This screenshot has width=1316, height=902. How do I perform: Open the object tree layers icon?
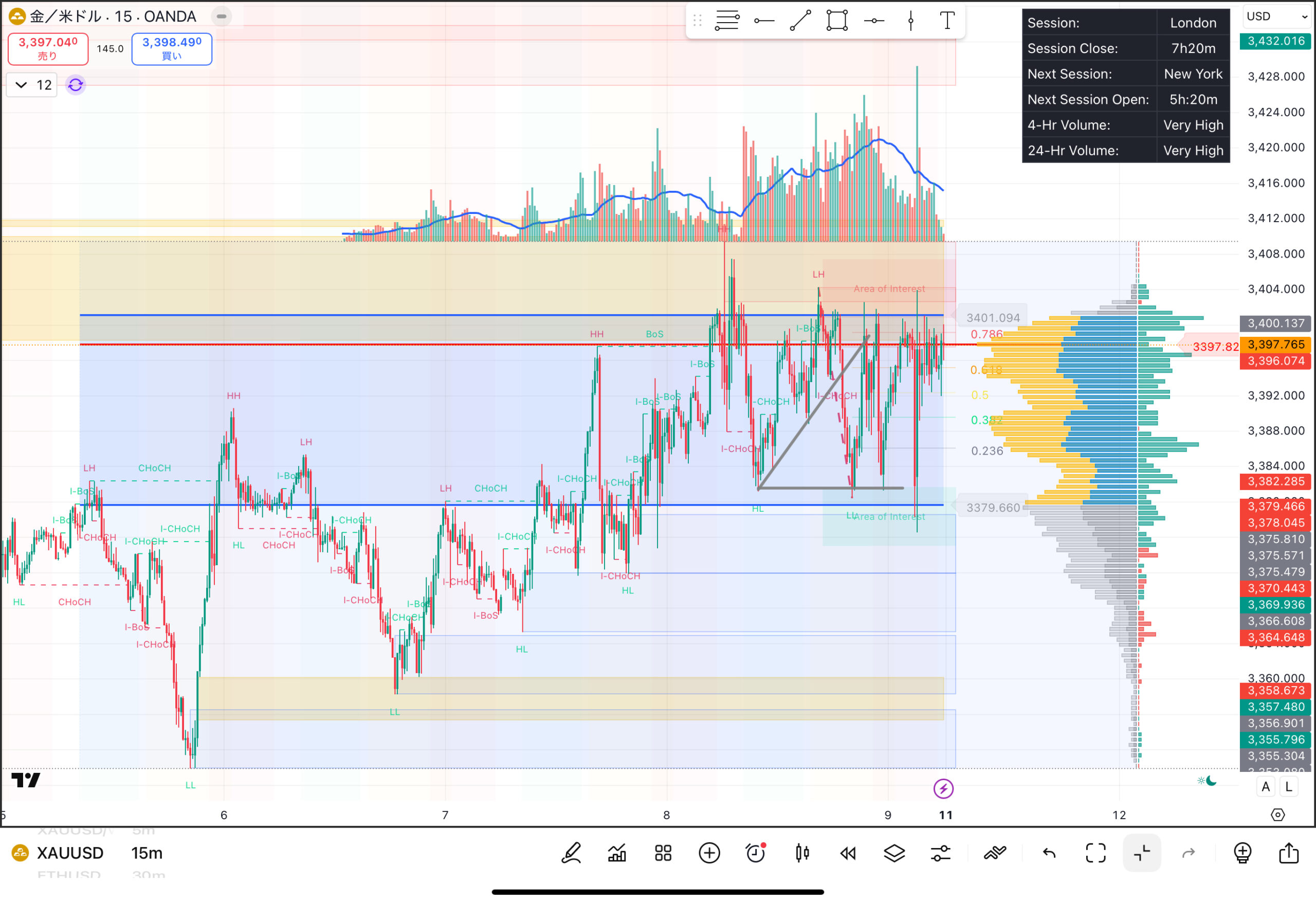(894, 853)
